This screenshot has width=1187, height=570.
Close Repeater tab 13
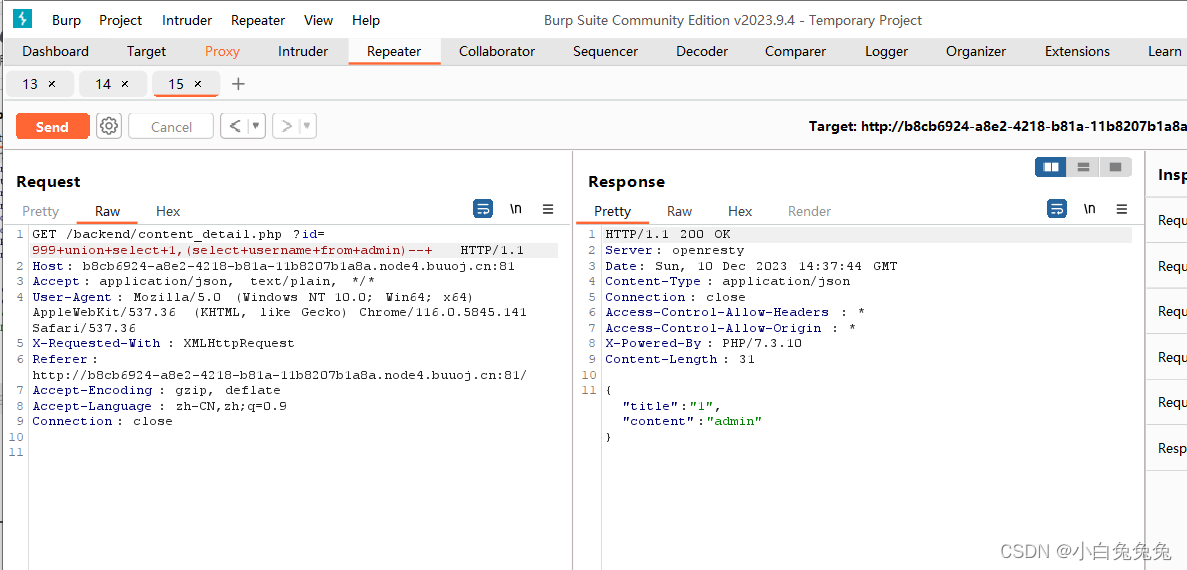[x=51, y=84]
